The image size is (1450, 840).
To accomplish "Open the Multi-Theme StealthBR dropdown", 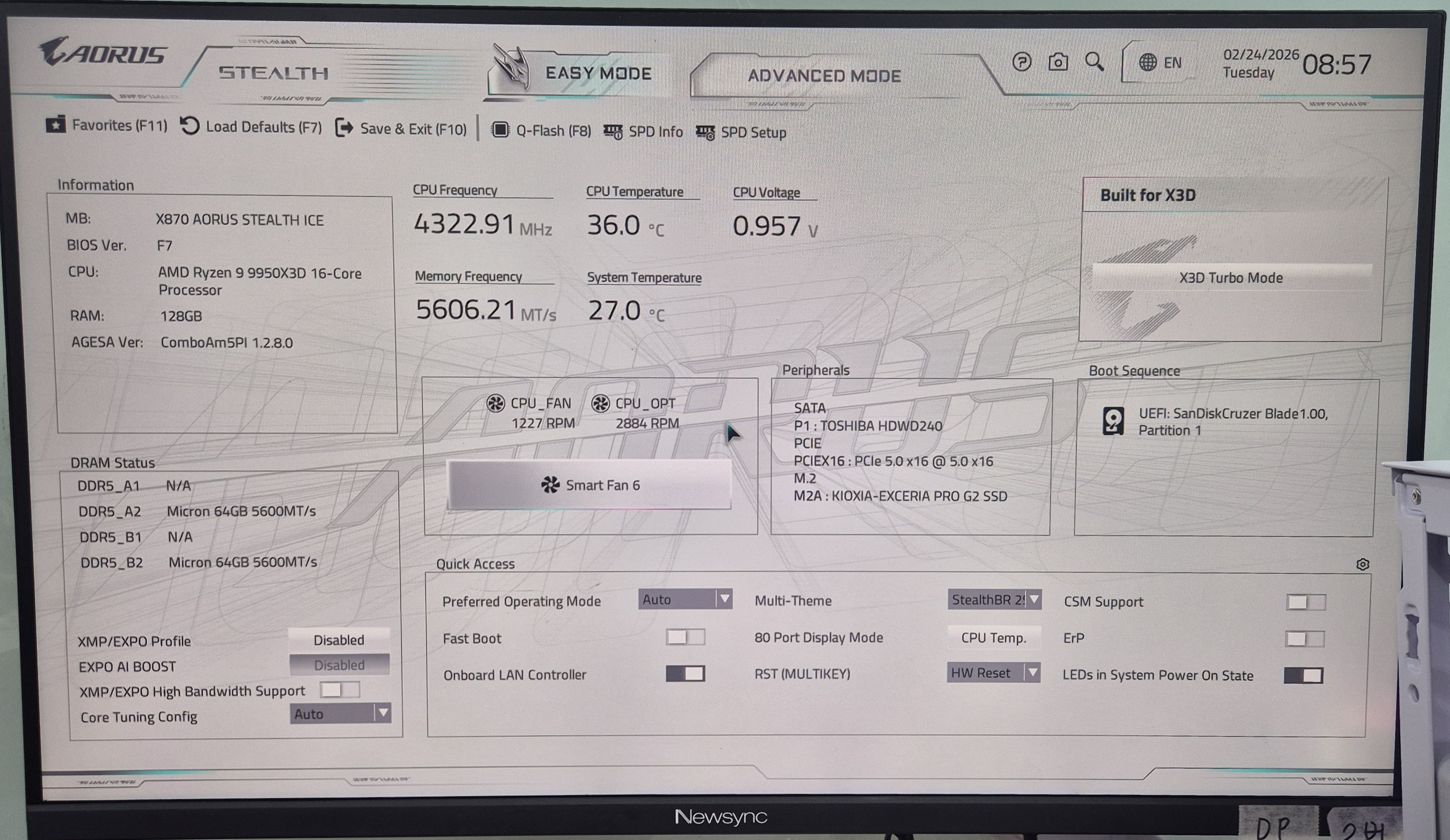I will (x=994, y=600).
